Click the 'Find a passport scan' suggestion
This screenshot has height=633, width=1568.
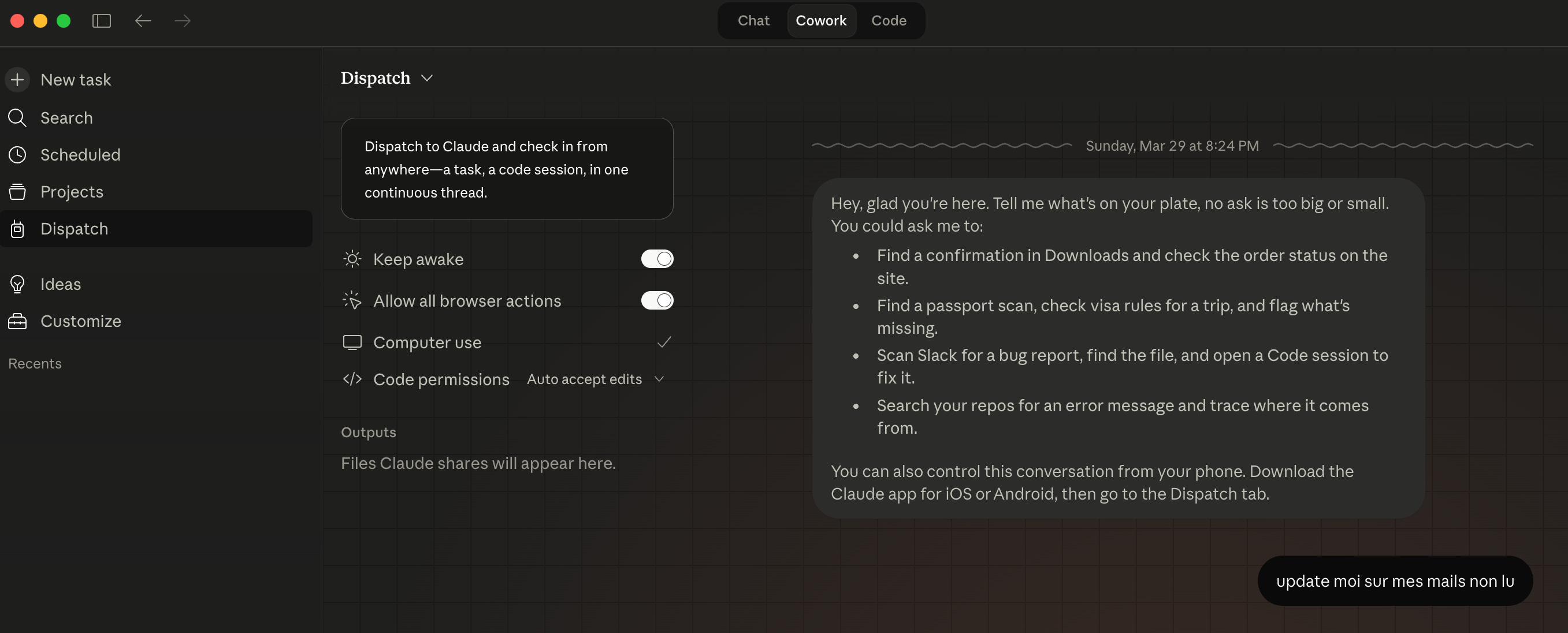(1113, 316)
